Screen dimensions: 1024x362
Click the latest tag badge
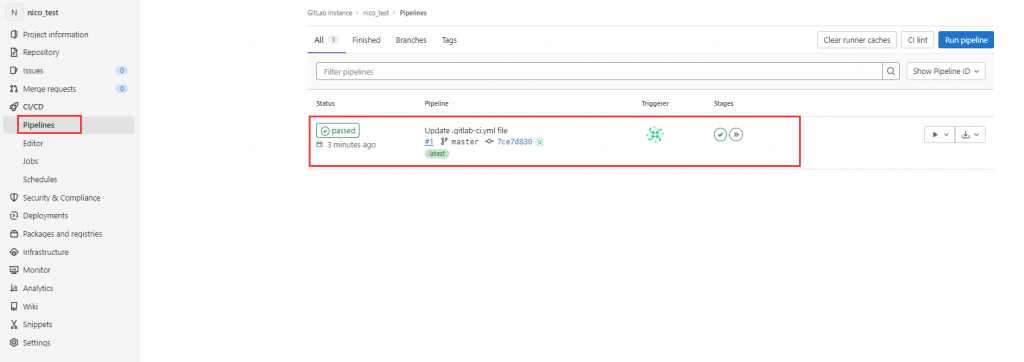pos(437,154)
